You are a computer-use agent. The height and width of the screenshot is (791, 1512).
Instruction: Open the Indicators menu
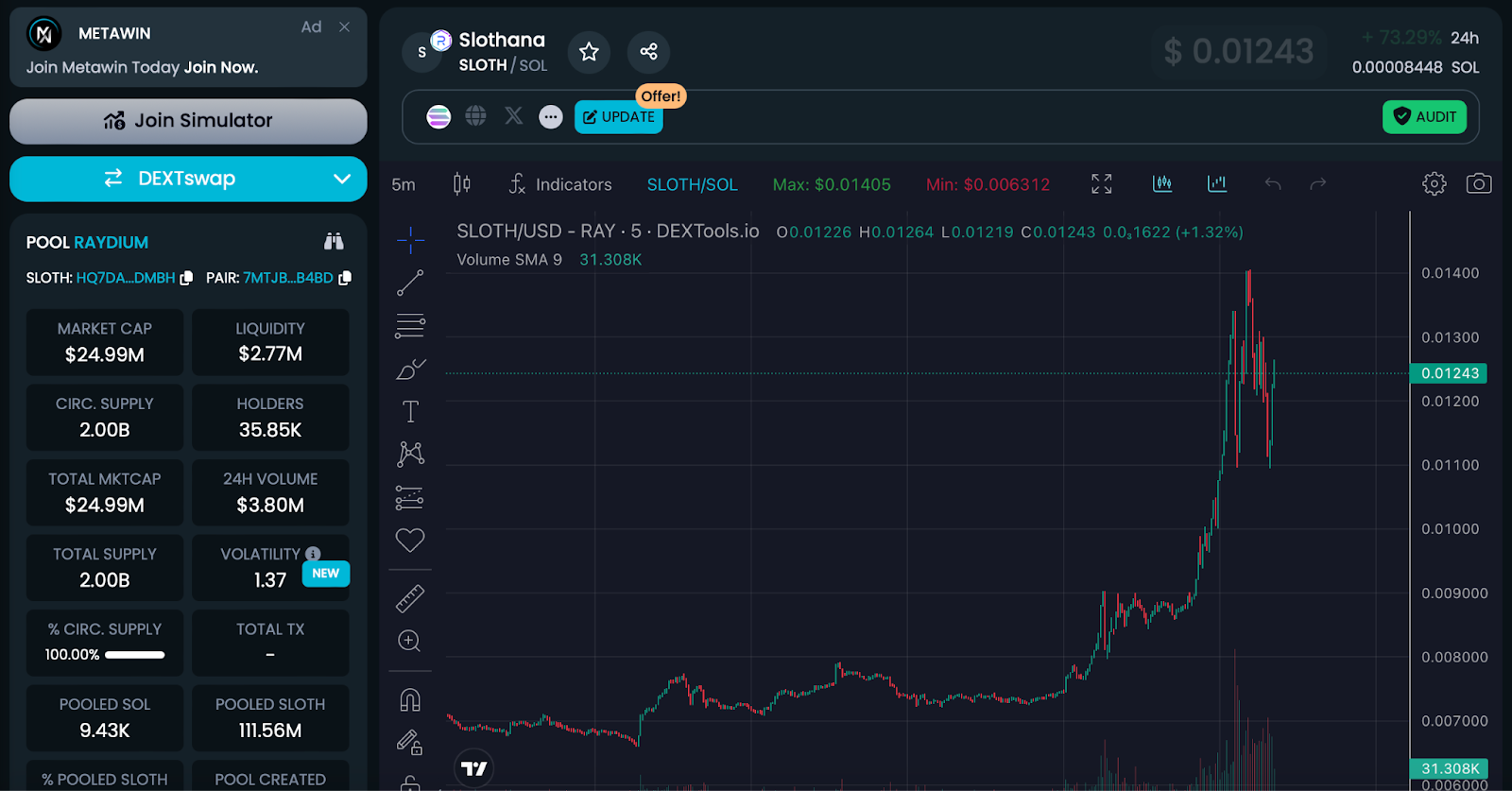click(560, 184)
